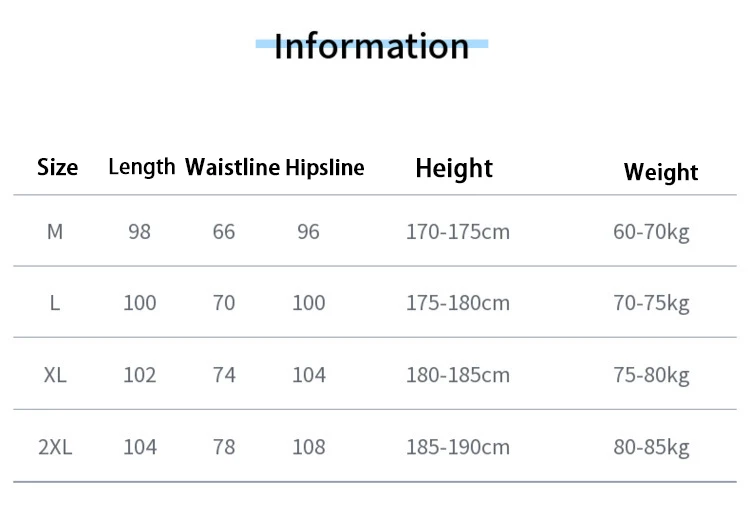Image resolution: width=750 pixels, height=516 pixels.
Task: Select the M size row label
Action: pyautogui.click(x=55, y=232)
